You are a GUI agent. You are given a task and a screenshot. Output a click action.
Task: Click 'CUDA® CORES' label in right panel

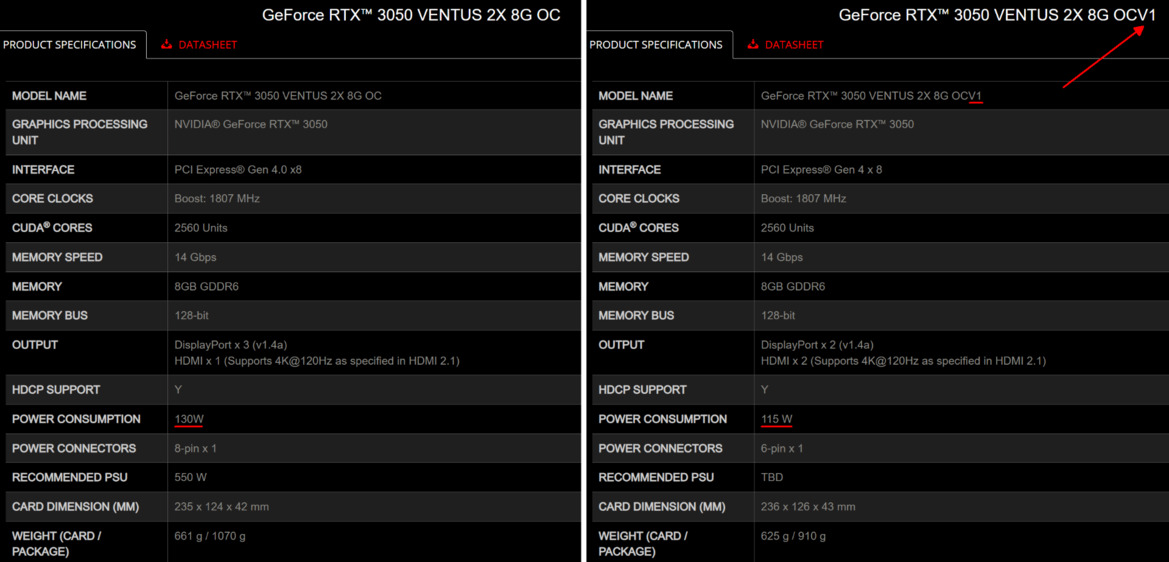click(639, 228)
